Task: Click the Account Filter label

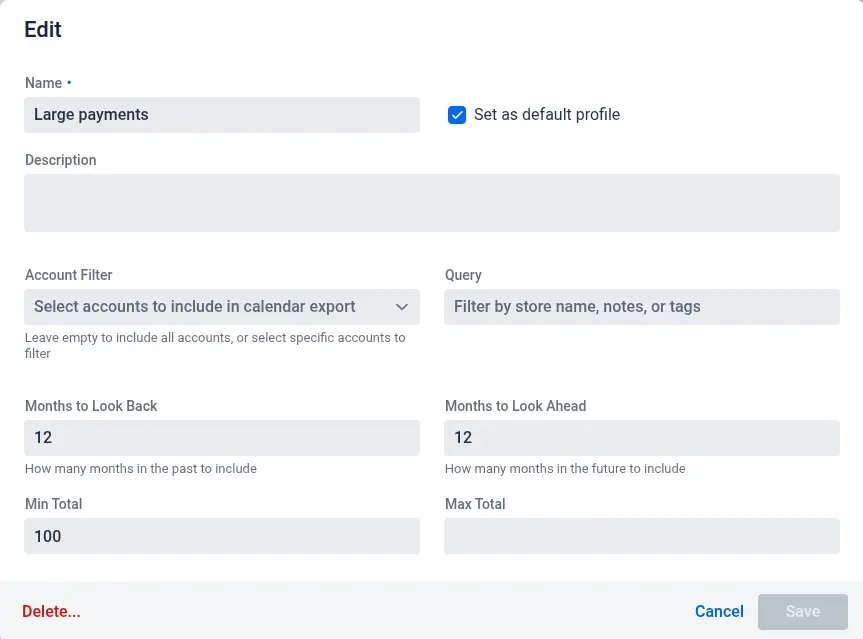Action: (69, 275)
